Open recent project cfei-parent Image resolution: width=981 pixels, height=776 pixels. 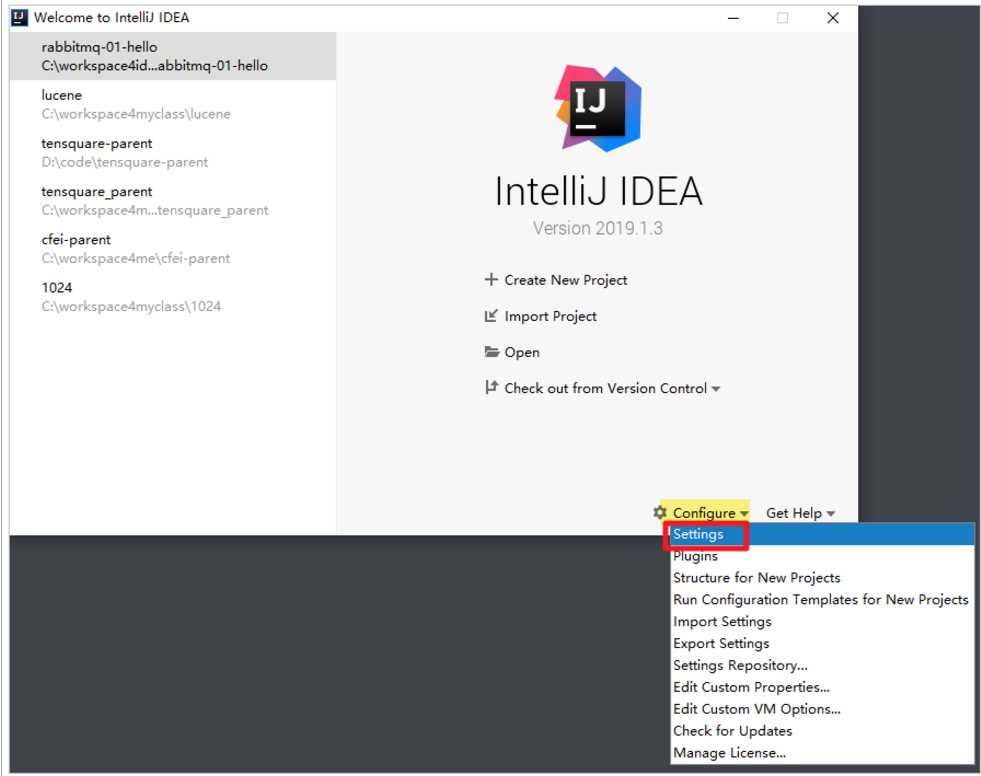tap(173, 249)
